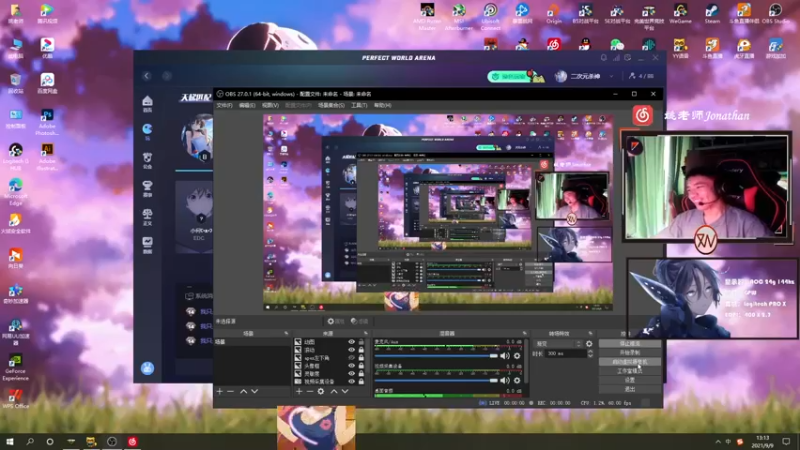Open 帮助(H) menu in OBS
Viewport: 800px width, 450px height.
(383, 106)
